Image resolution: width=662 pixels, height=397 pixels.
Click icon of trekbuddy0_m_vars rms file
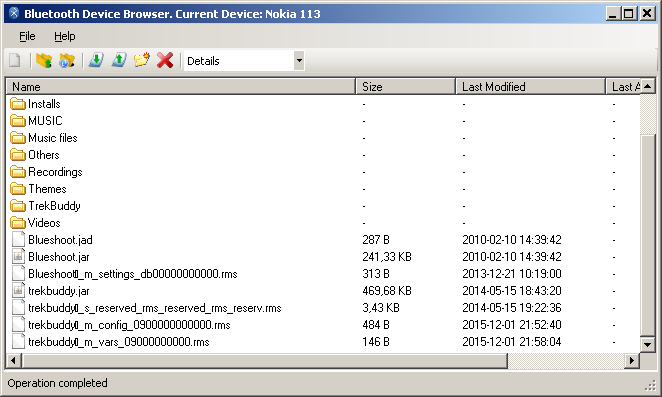18,341
